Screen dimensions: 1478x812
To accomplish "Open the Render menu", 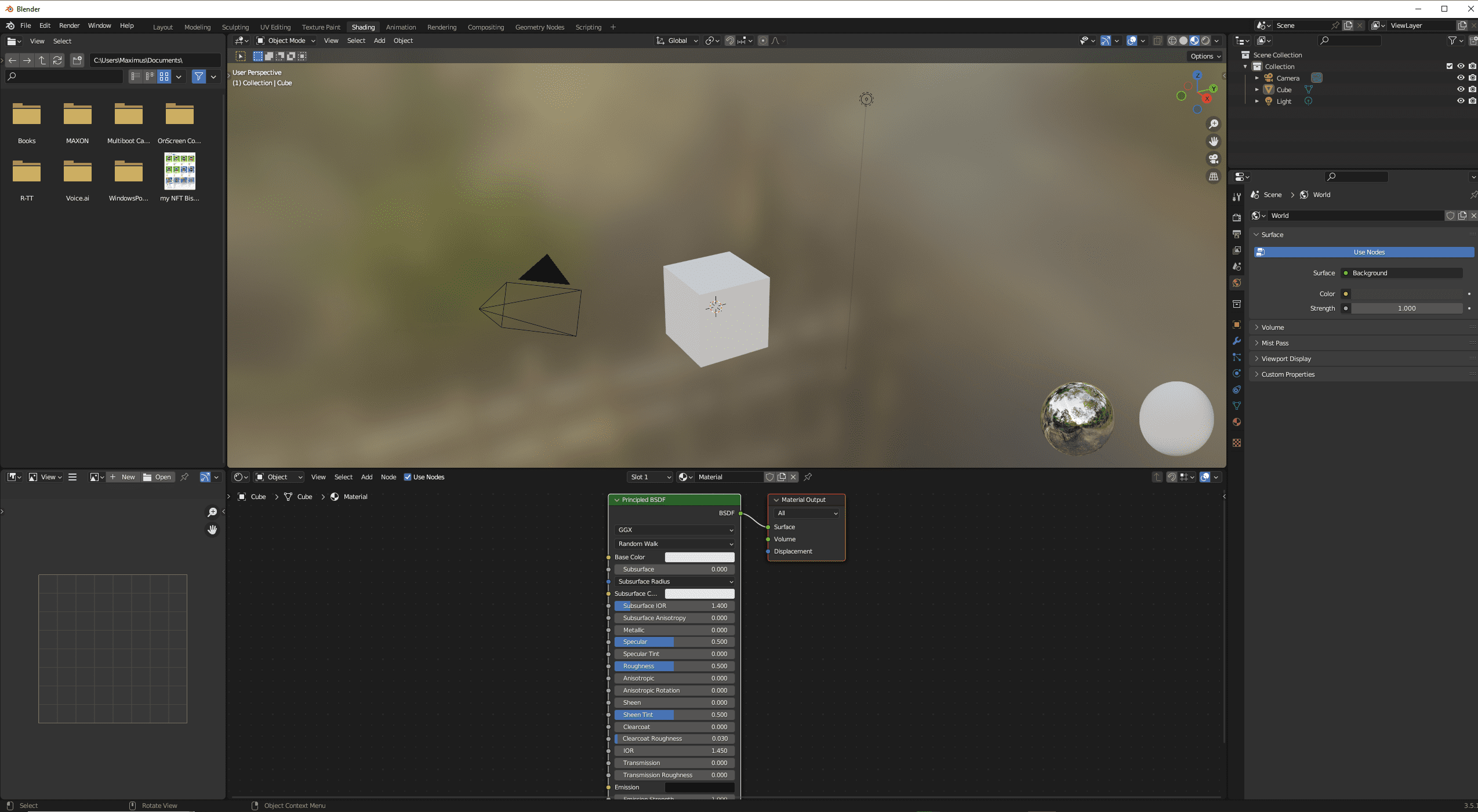I will (69, 26).
